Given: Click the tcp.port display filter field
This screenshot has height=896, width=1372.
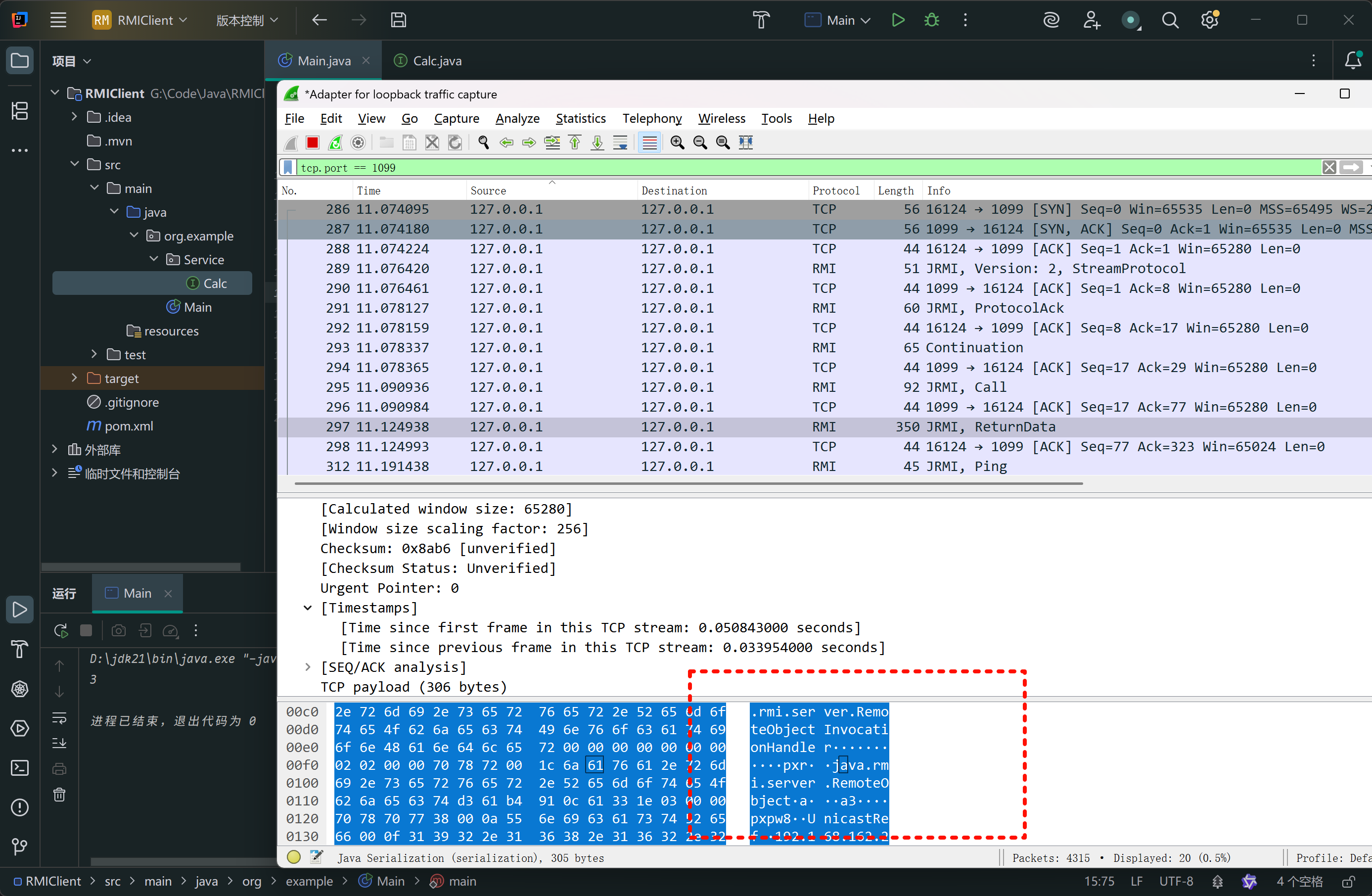Looking at the screenshot, I should click(692, 167).
